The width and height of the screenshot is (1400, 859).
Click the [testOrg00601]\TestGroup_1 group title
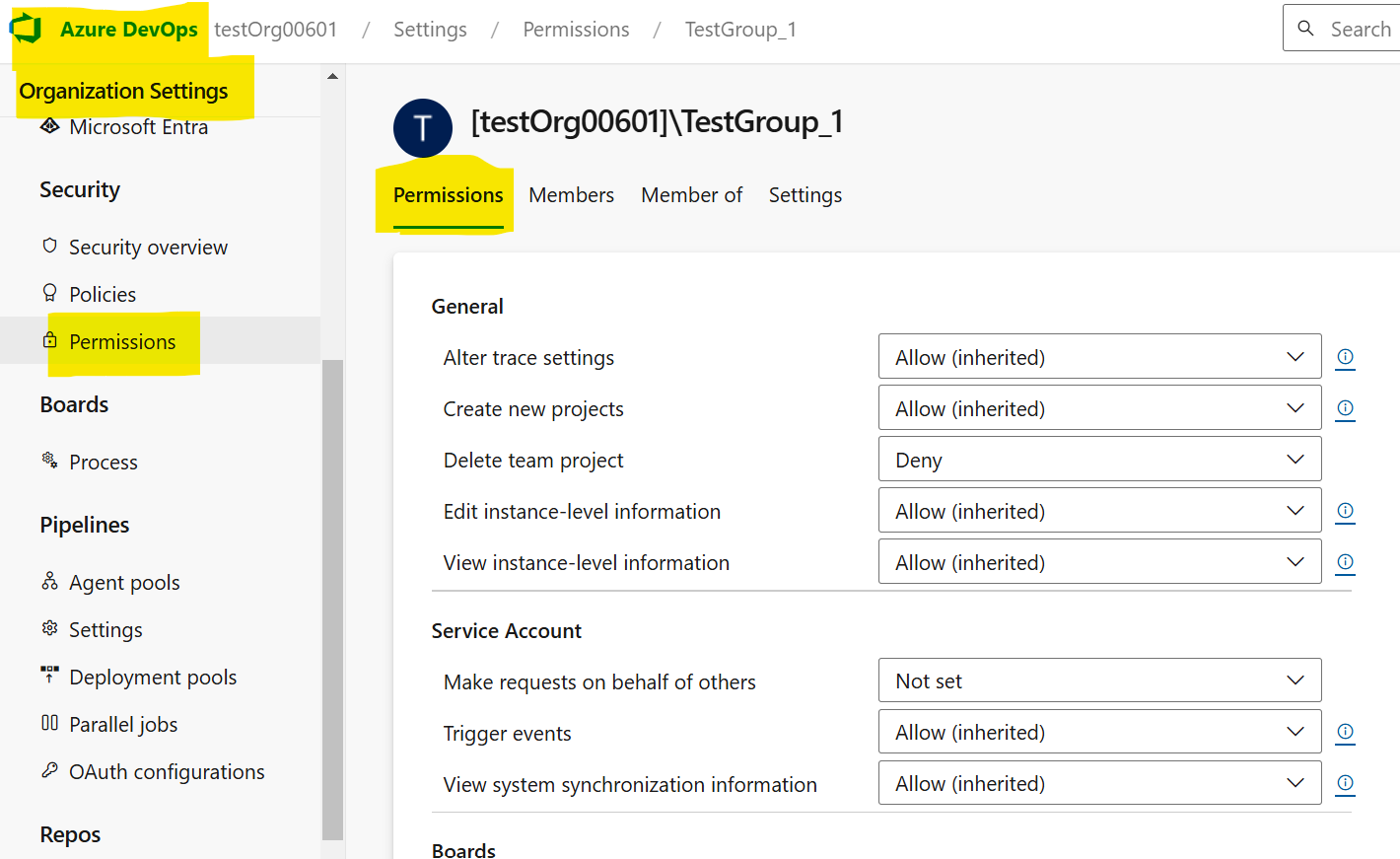657,121
